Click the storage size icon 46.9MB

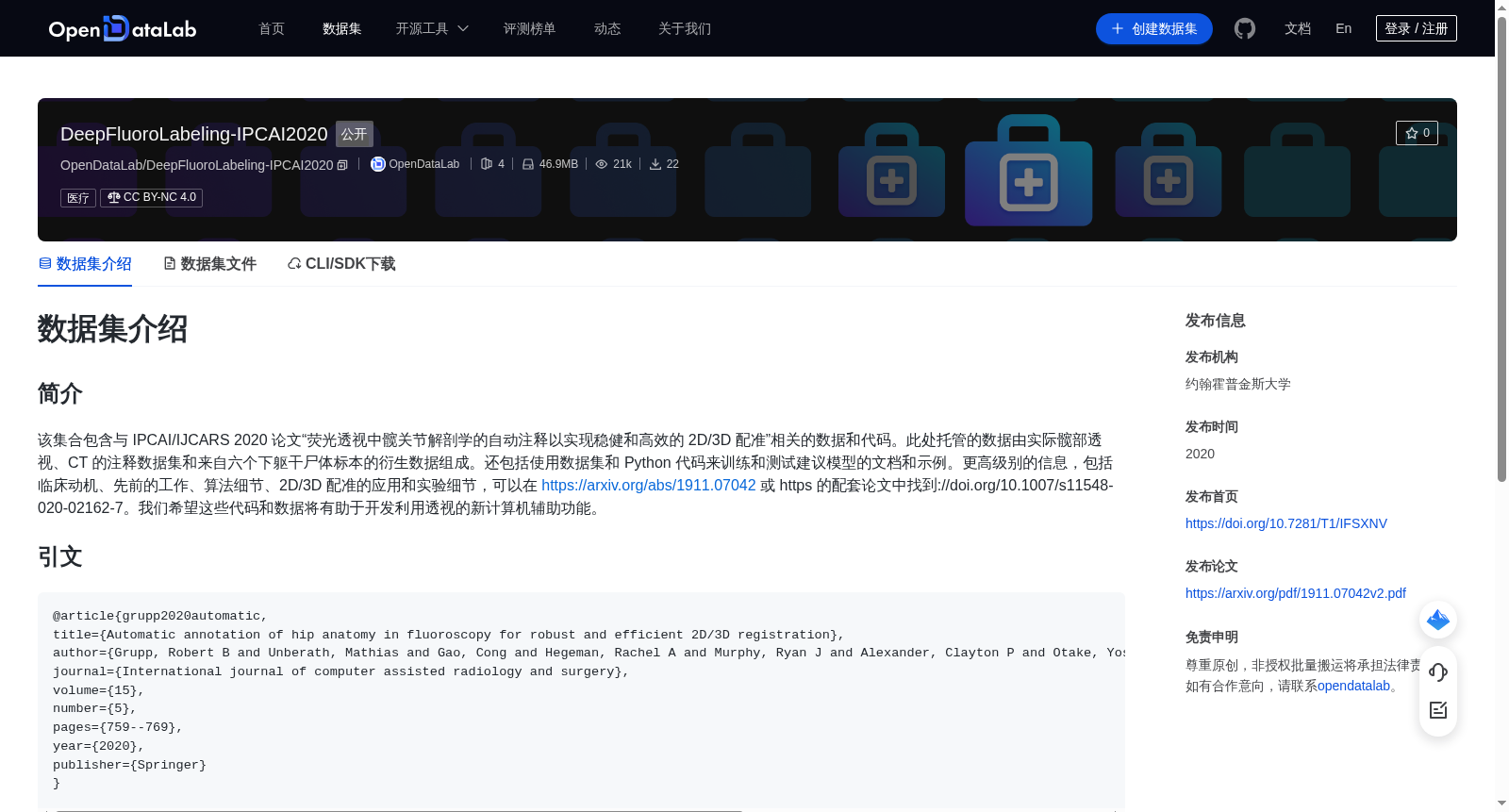528,164
